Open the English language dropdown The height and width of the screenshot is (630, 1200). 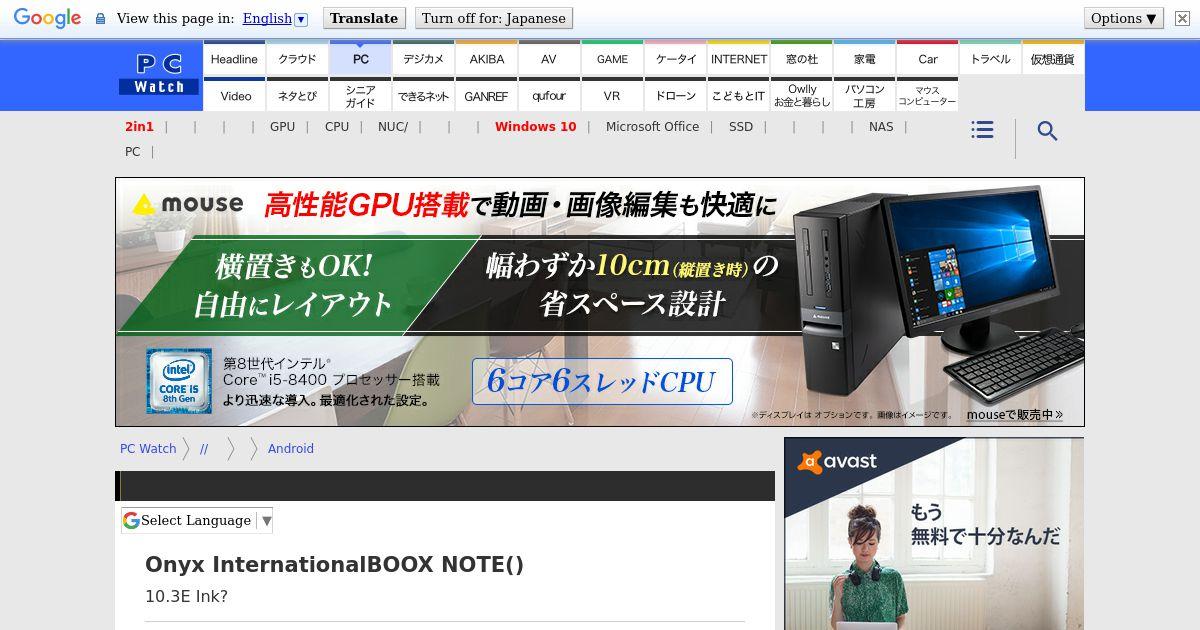[274, 18]
